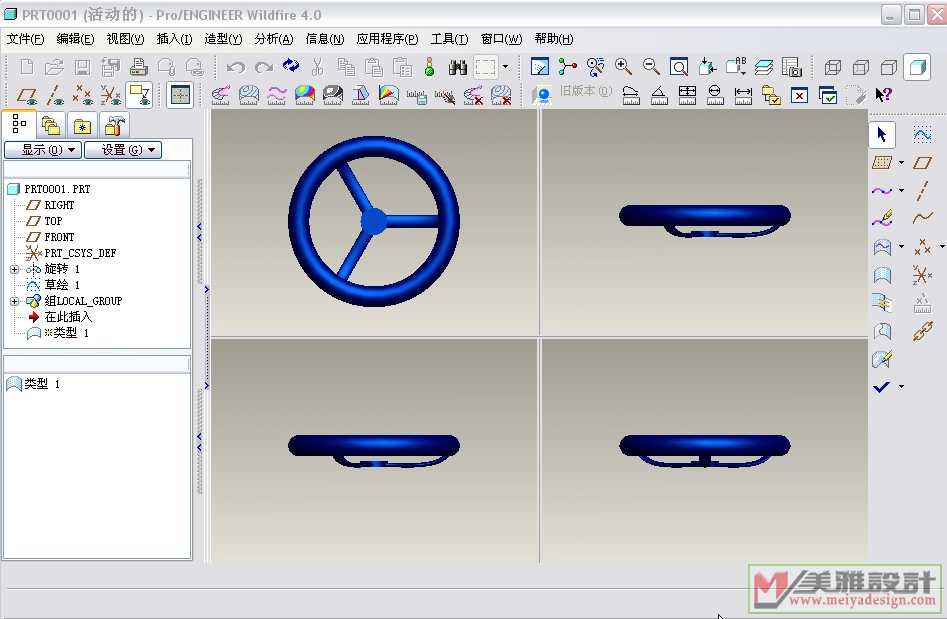Click the Zoom In magnifier icon
Image resolution: width=947 pixels, height=619 pixels.
[623, 66]
